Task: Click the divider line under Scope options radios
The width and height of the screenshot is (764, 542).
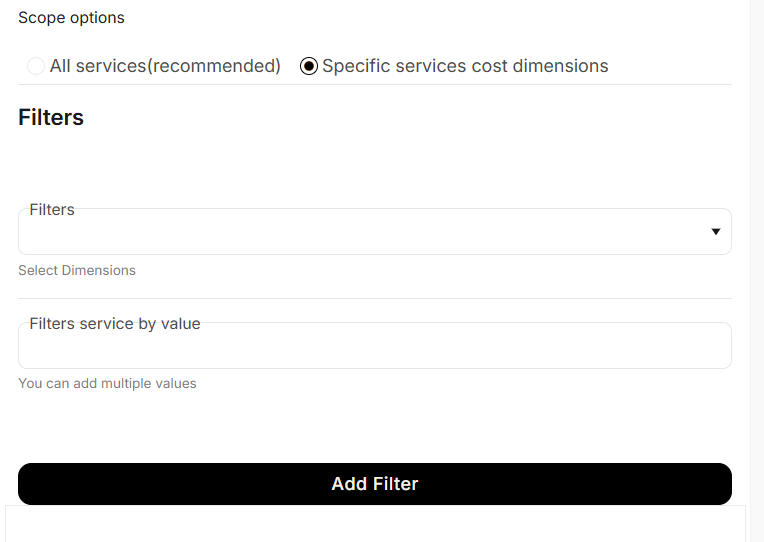Action: tap(374, 85)
